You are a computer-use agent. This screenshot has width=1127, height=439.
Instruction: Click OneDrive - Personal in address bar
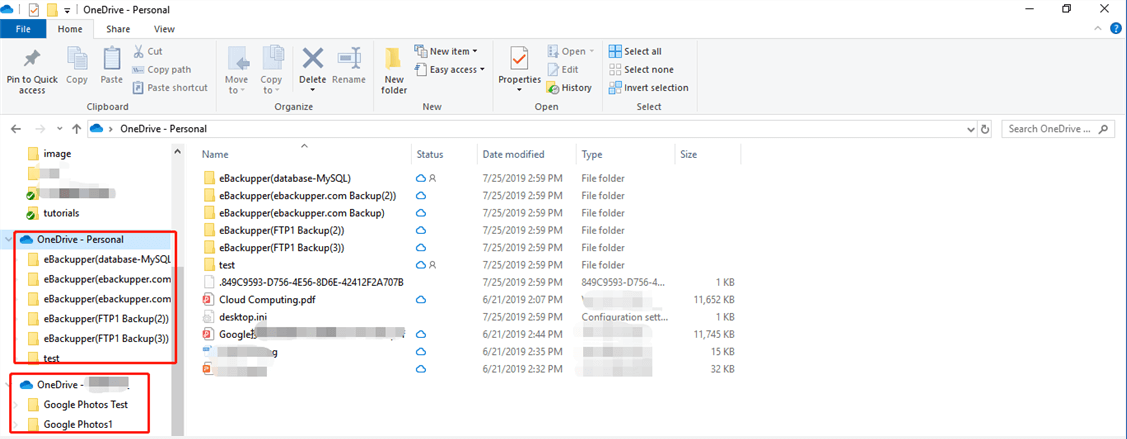pyautogui.click(x=163, y=129)
